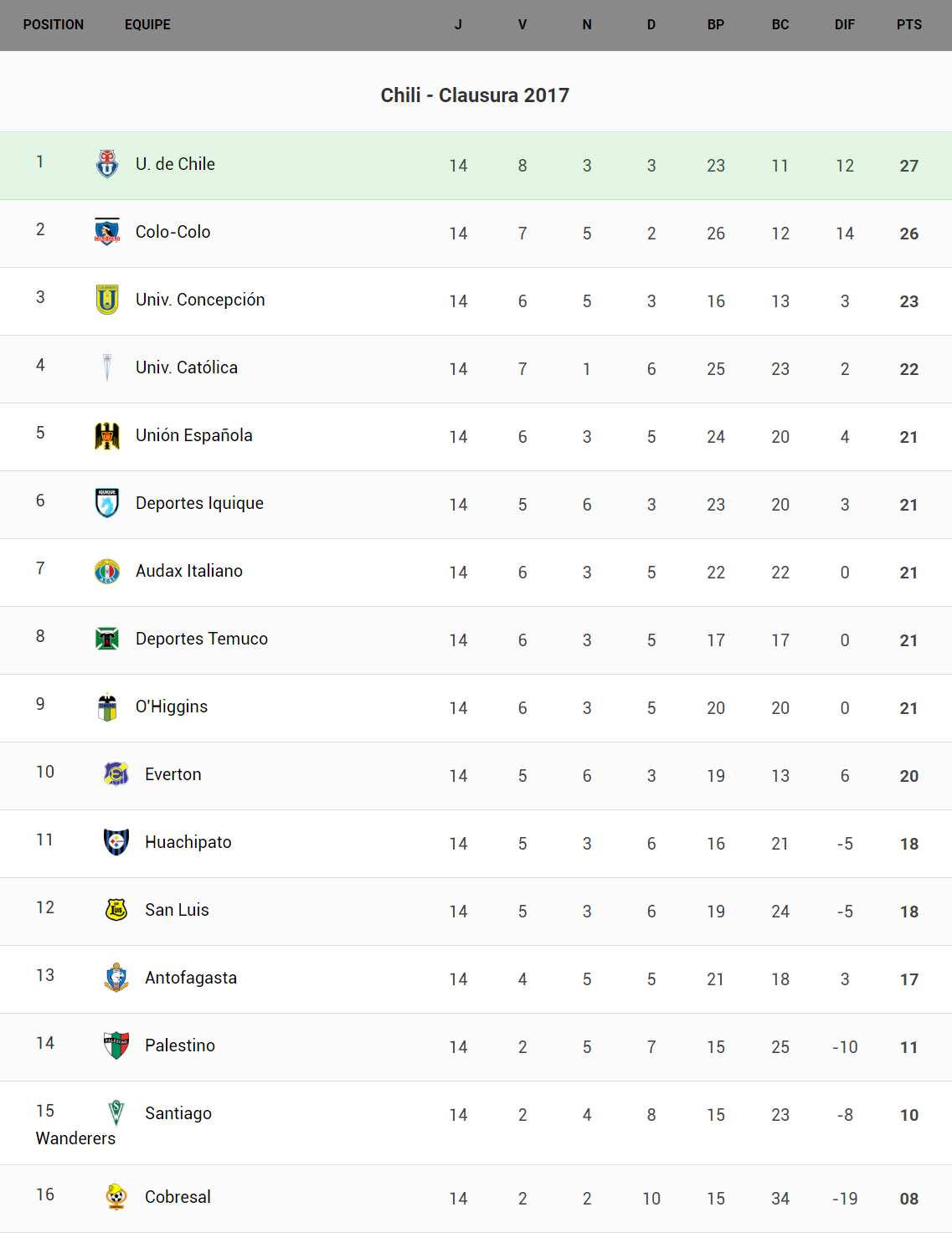Click the Huachipato shield icon

click(116, 842)
